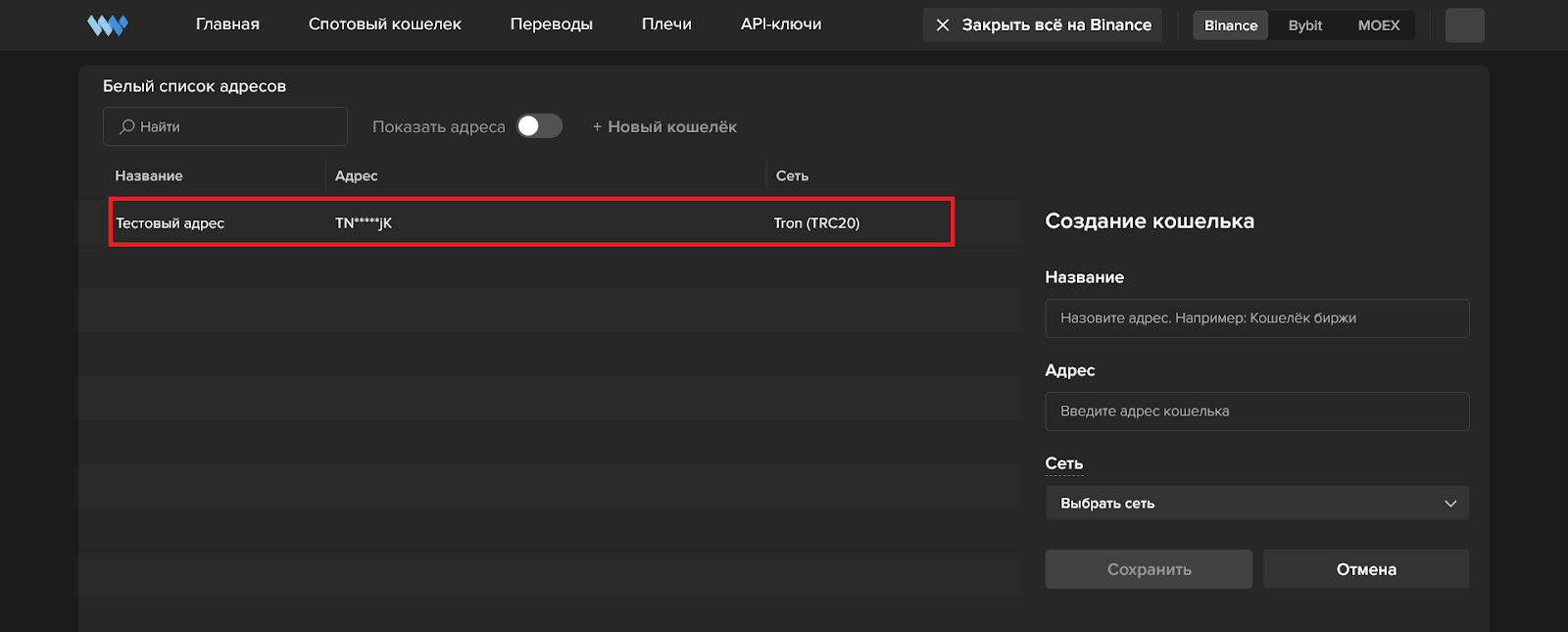
Task: Click the chevron arrow in network selector
Action: click(1450, 504)
